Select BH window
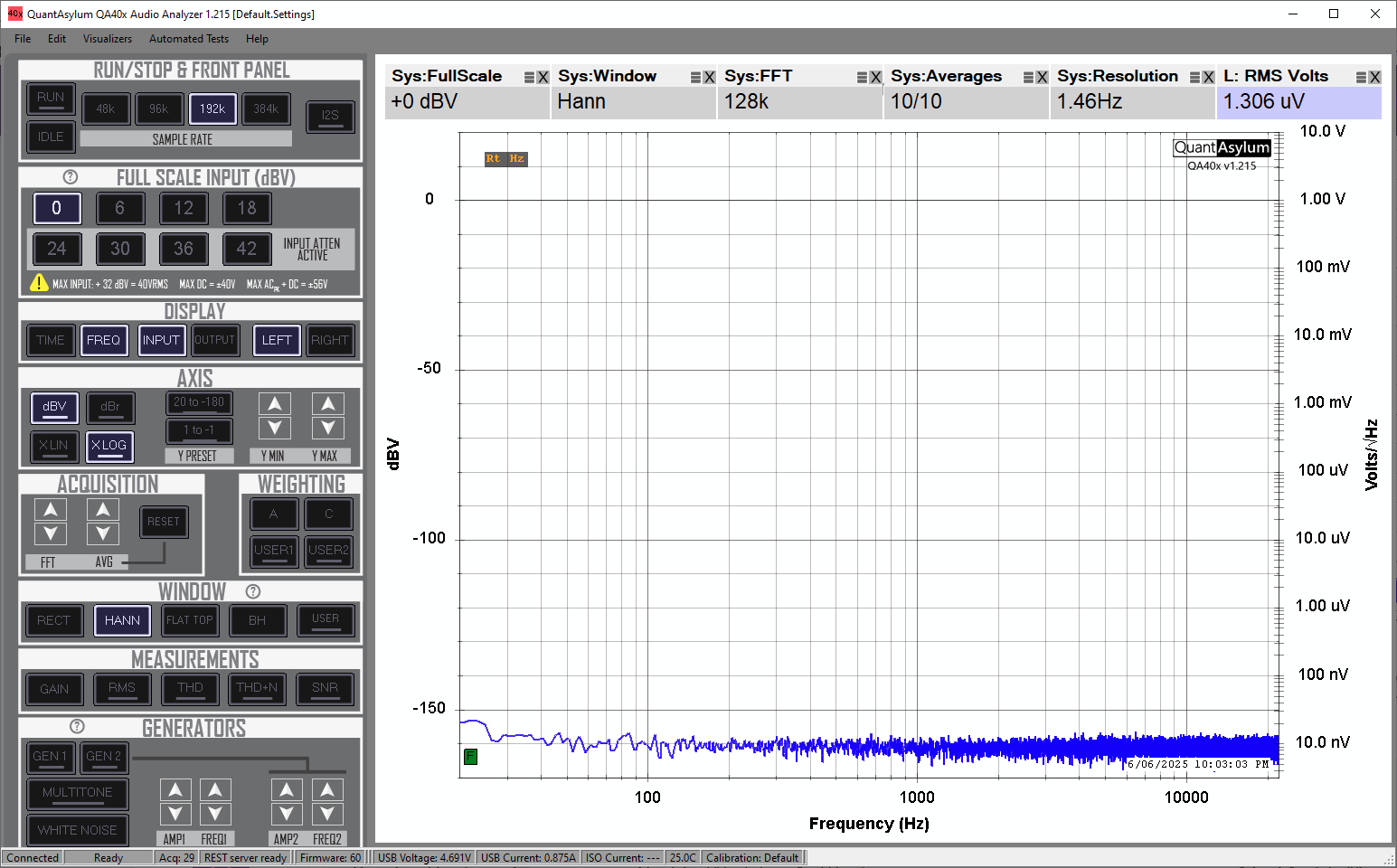 point(258,621)
